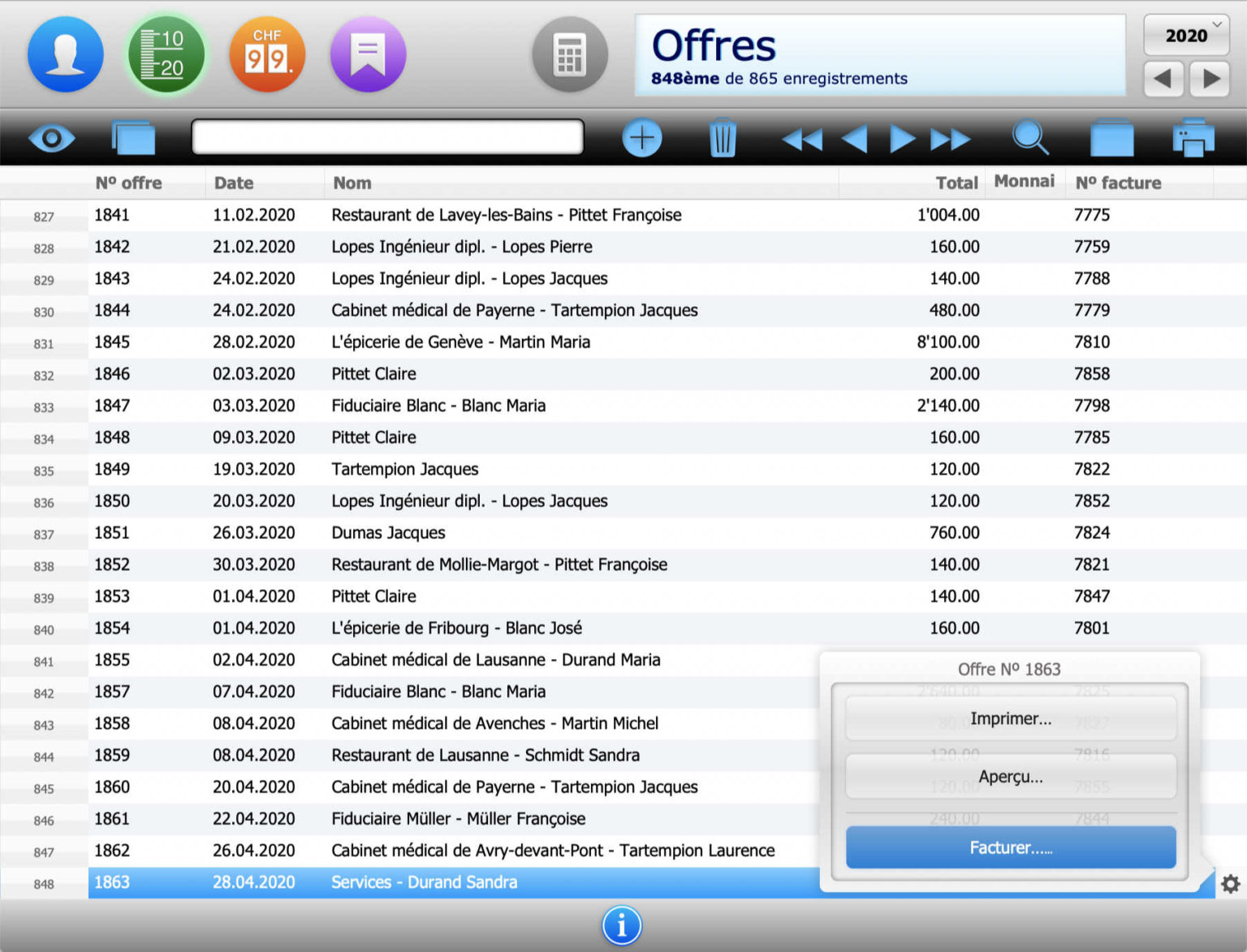Choose Aperçu... in the Offre popup
1247x952 pixels.
(x=1010, y=777)
